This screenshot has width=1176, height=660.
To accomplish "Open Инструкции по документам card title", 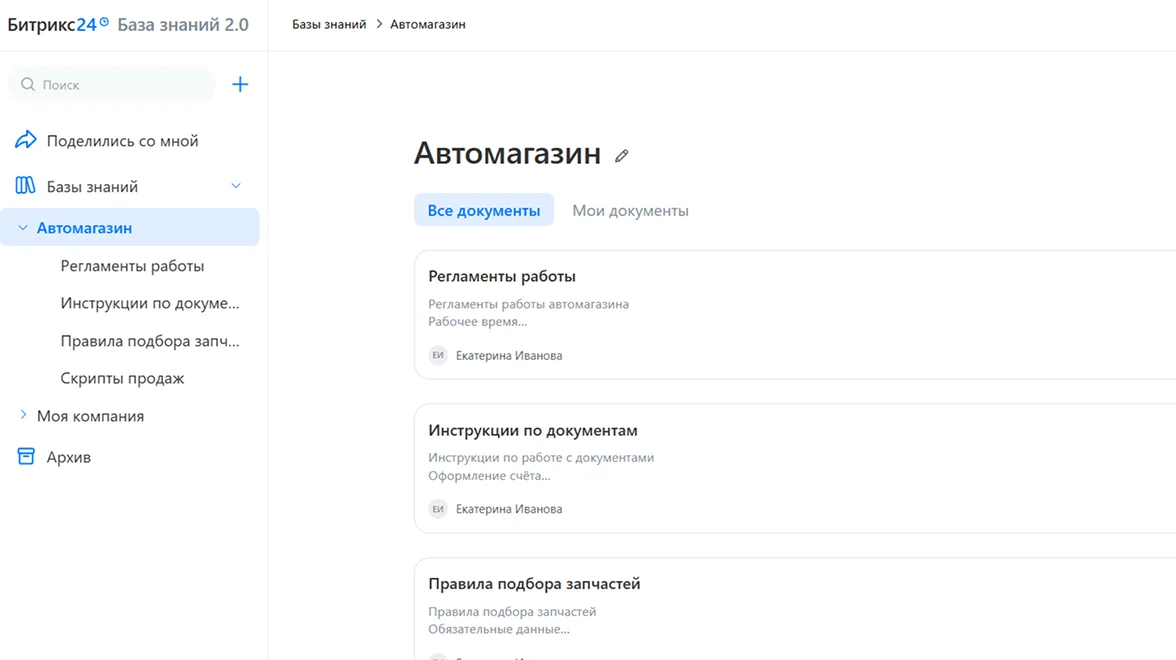I will coord(532,430).
